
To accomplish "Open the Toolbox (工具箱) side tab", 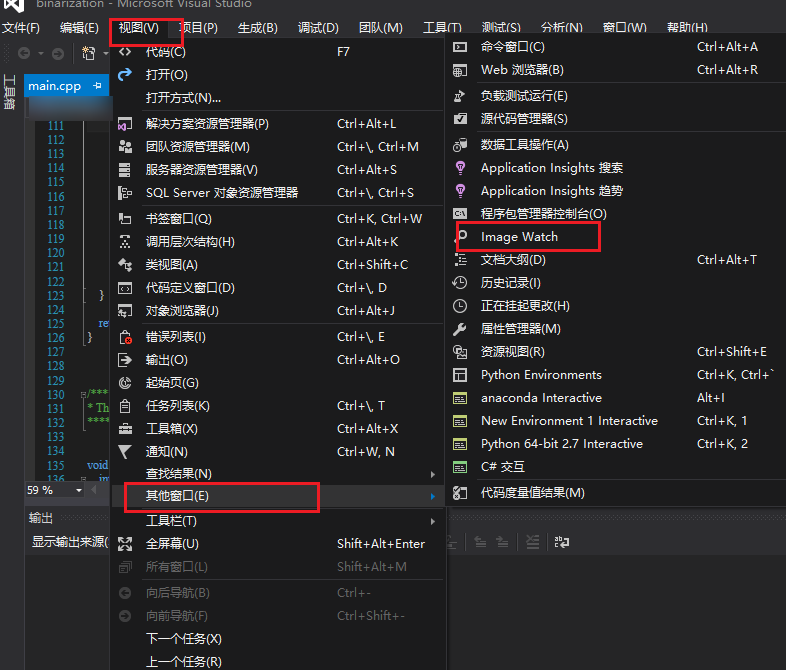I will pos(9,92).
